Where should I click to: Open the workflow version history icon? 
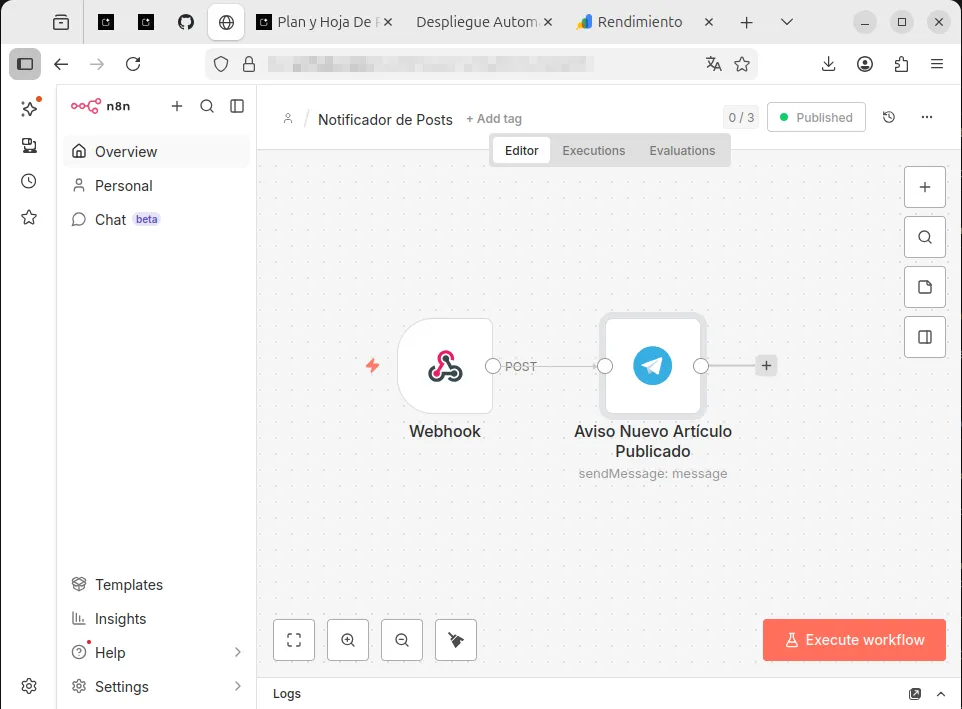pyautogui.click(x=888, y=117)
